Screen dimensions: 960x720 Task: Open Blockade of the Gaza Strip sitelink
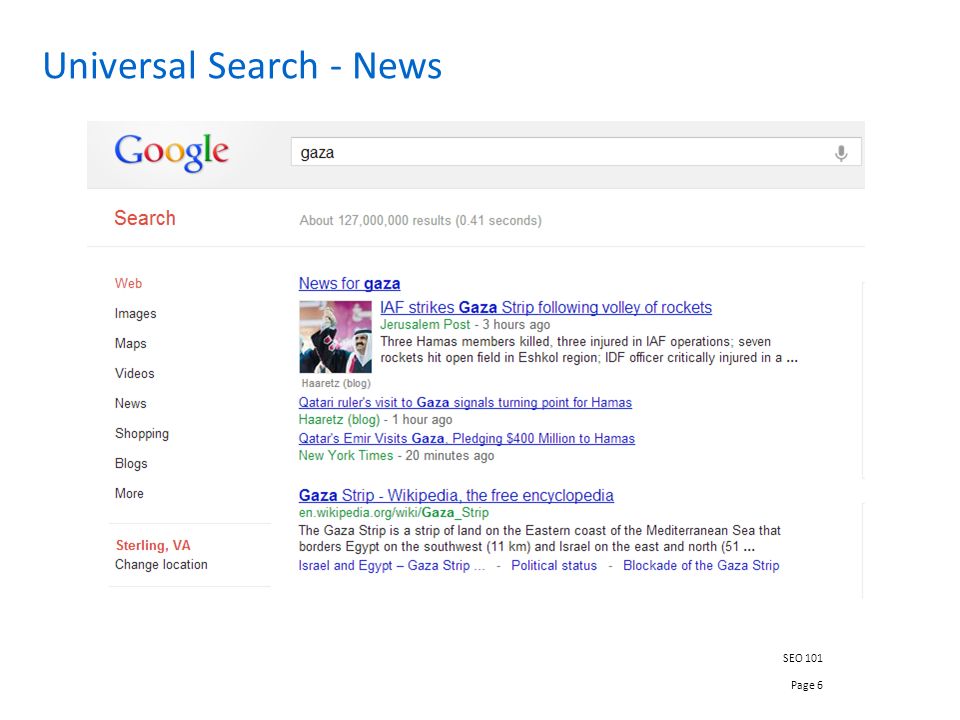point(701,566)
